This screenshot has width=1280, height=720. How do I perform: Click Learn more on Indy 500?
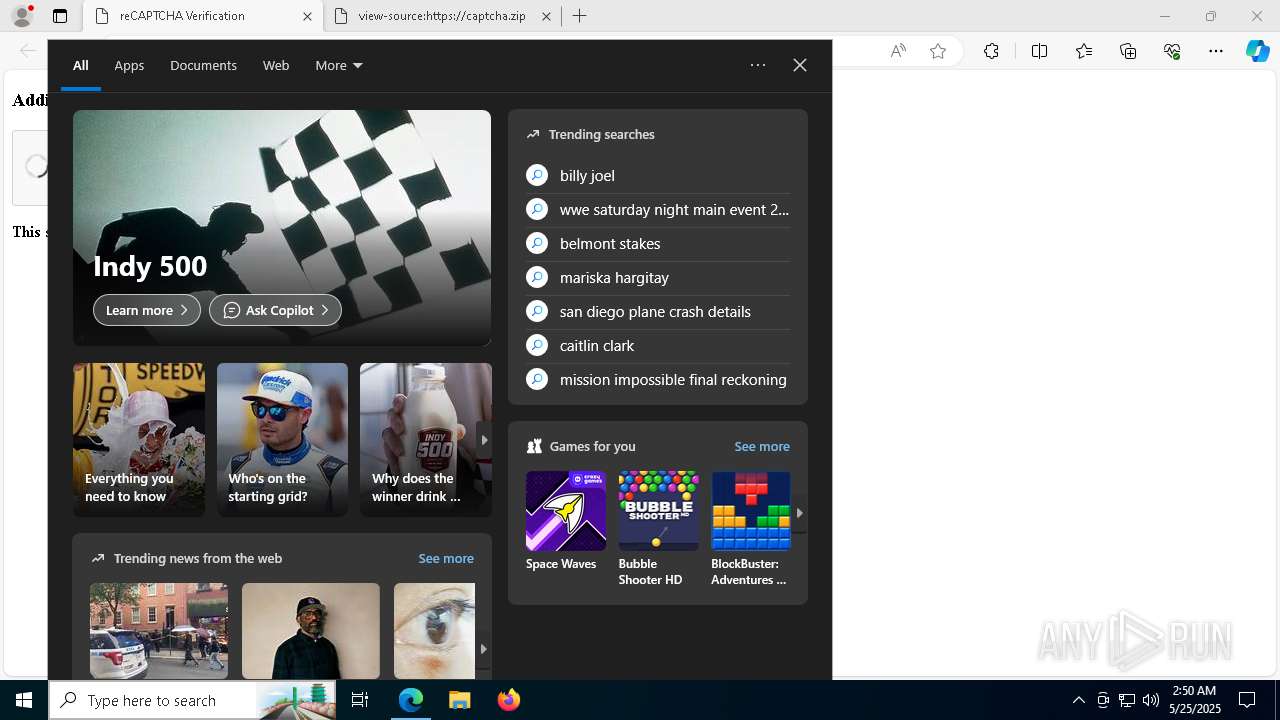[147, 310]
